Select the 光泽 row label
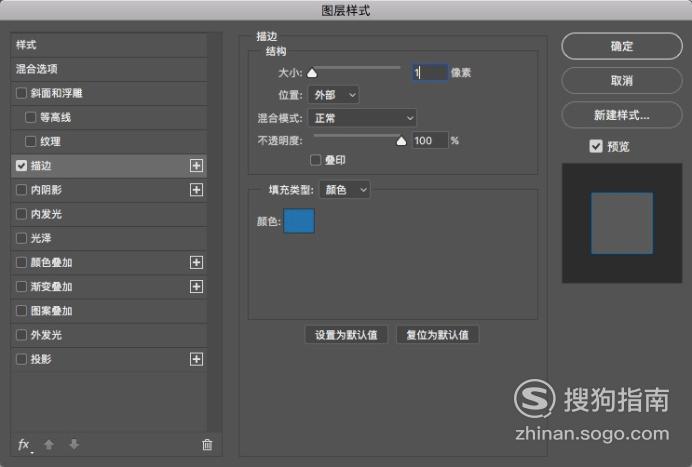The image size is (692, 467). tap(41, 238)
